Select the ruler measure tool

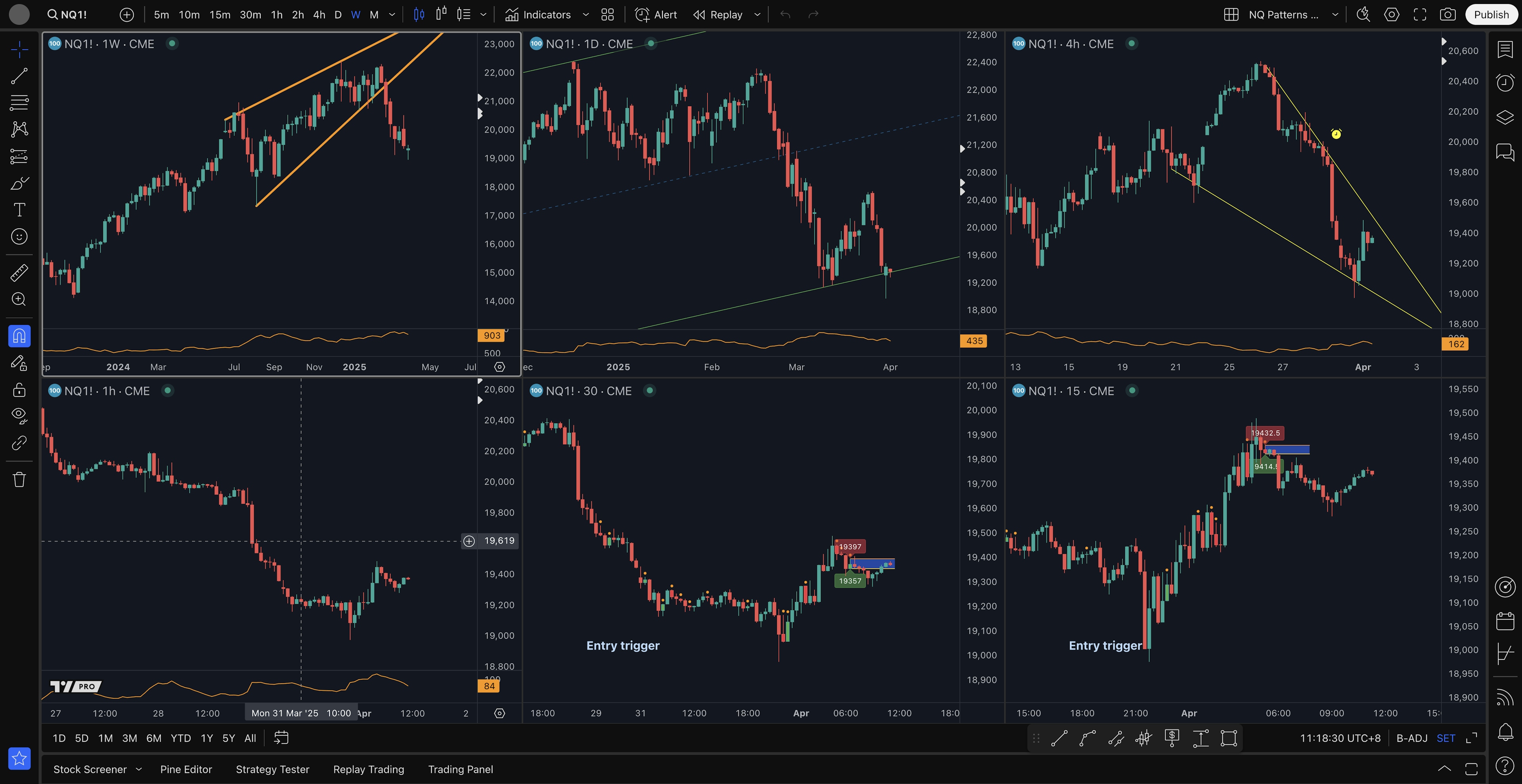19,272
